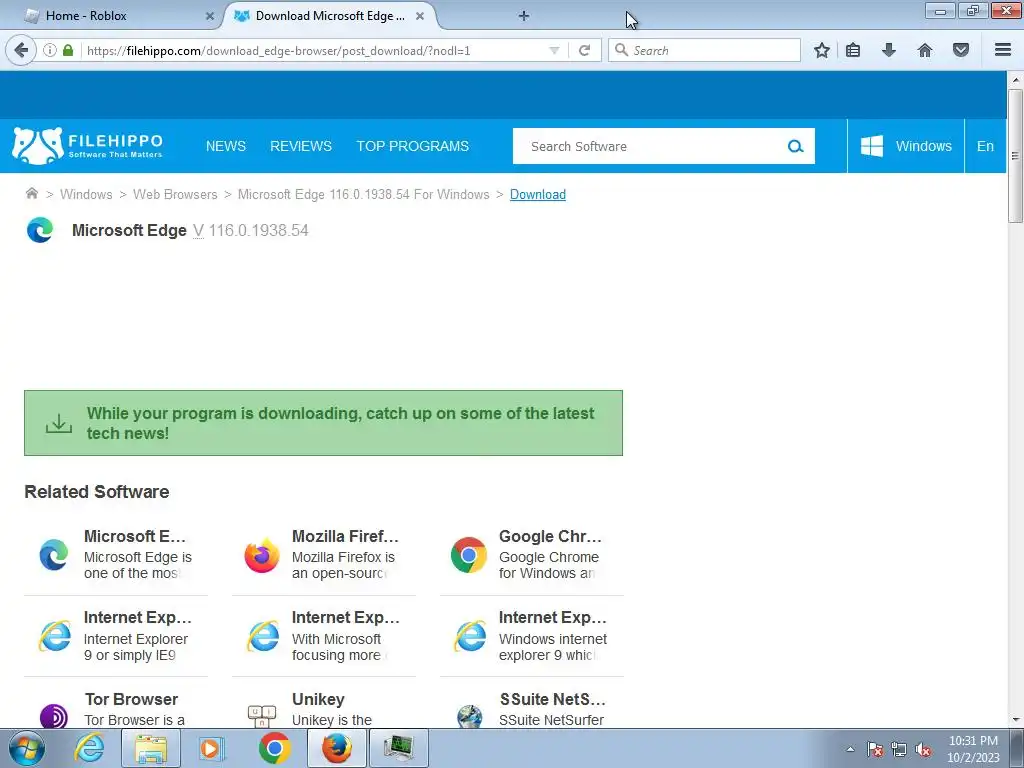Open a new tab with the plus button
The image size is (1024, 768).
click(x=524, y=16)
